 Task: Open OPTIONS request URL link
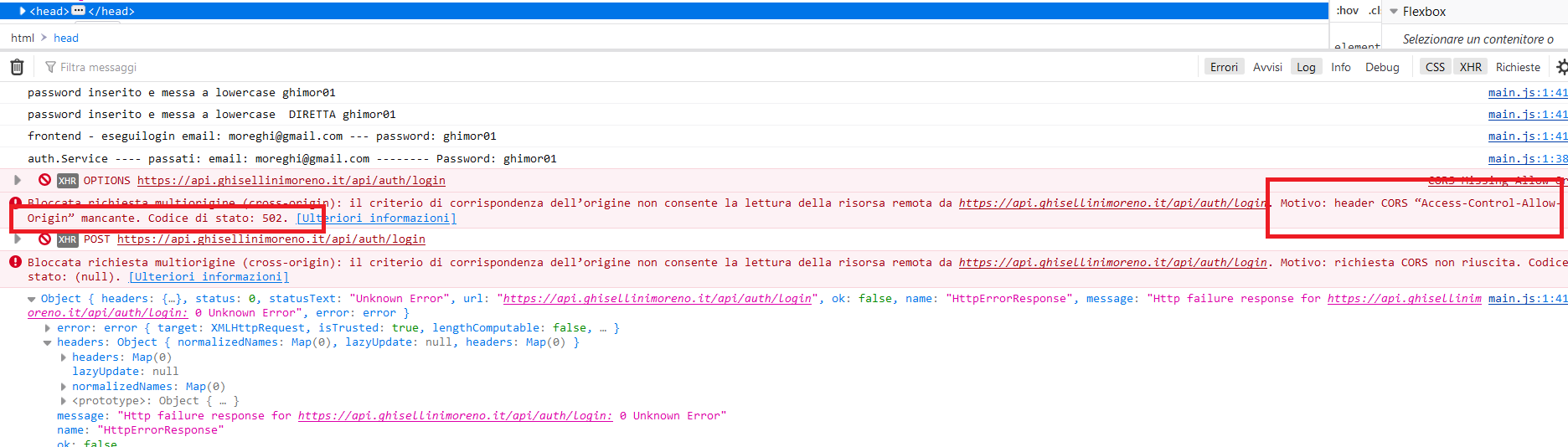click(291, 180)
